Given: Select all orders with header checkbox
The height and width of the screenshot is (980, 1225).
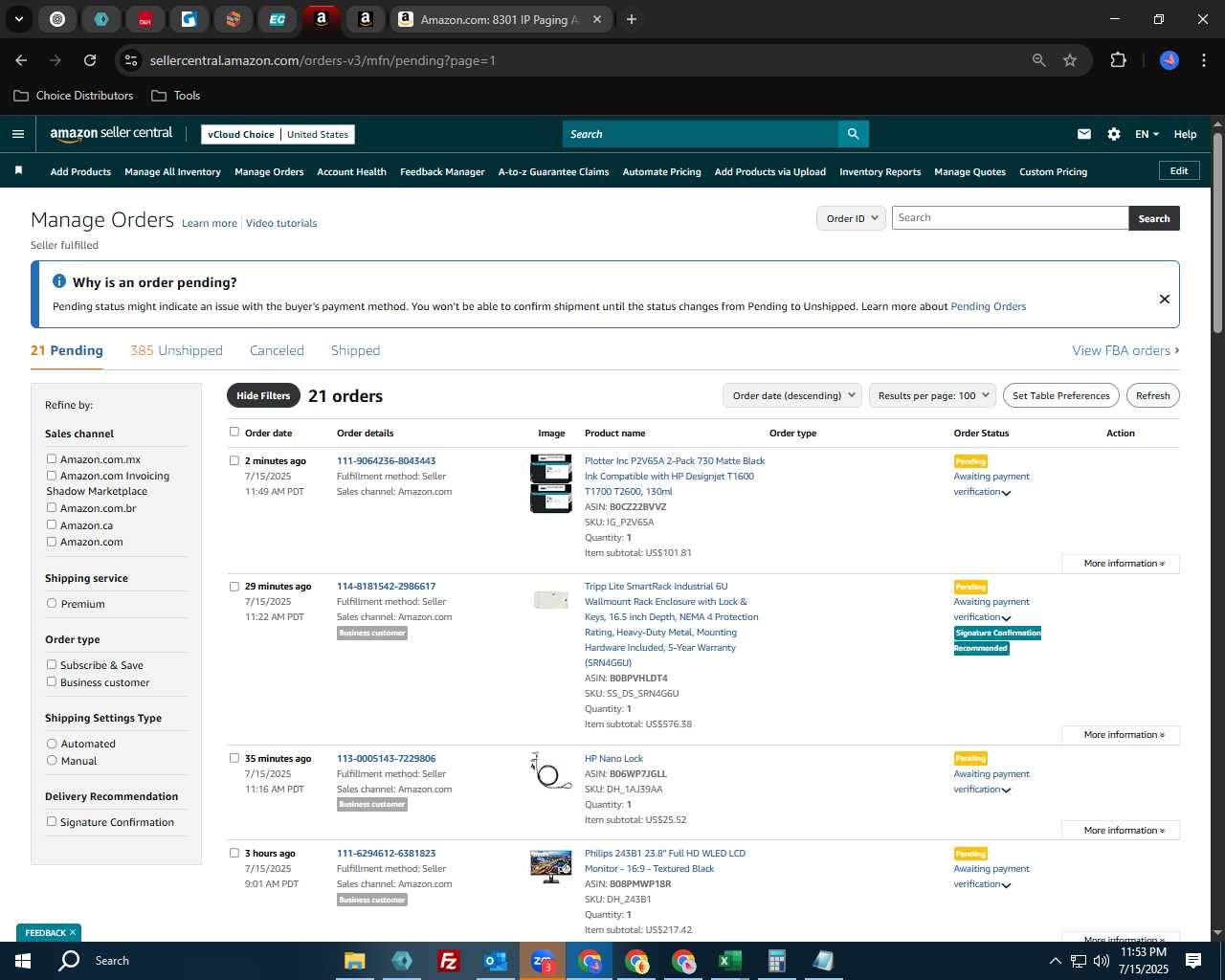Looking at the screenshot, I should [x=234, y=432].
